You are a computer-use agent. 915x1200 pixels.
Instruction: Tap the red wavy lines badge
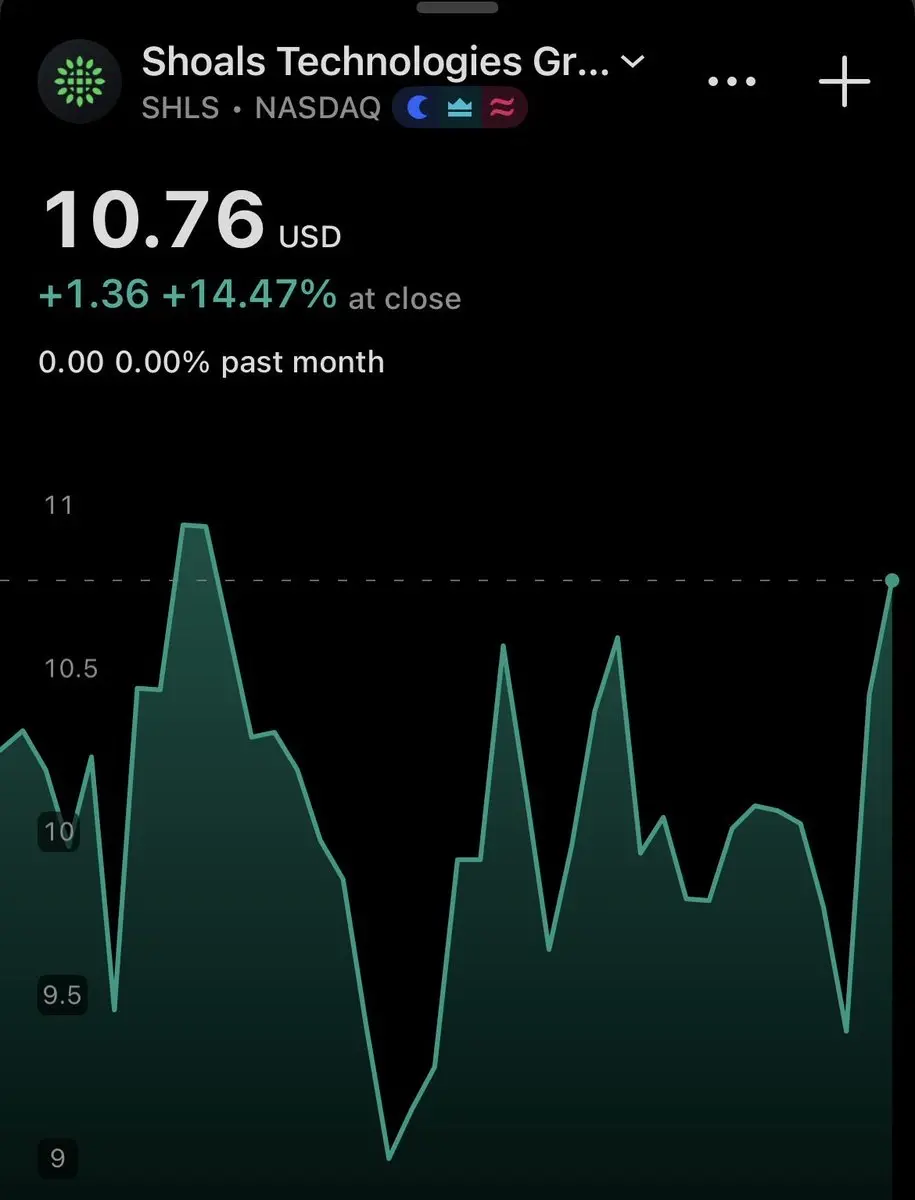(502, 108)
